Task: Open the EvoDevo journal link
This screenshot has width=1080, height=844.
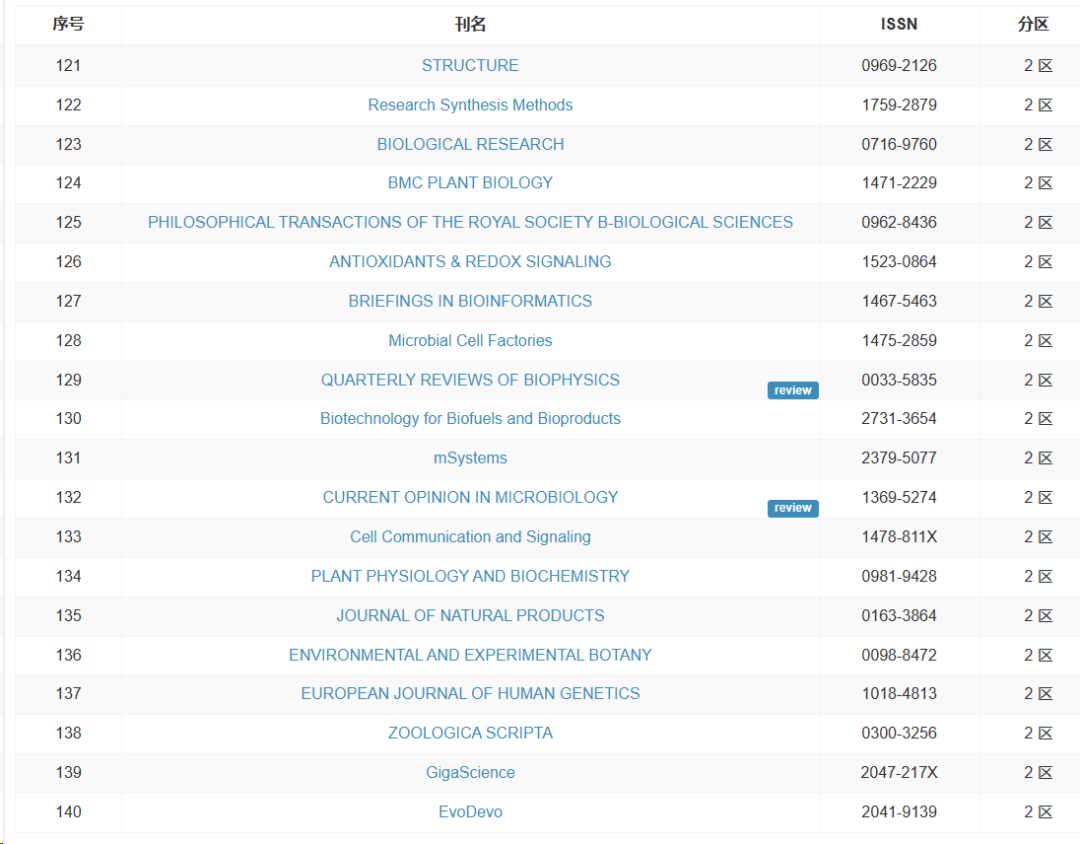Action: pos(470,812)
